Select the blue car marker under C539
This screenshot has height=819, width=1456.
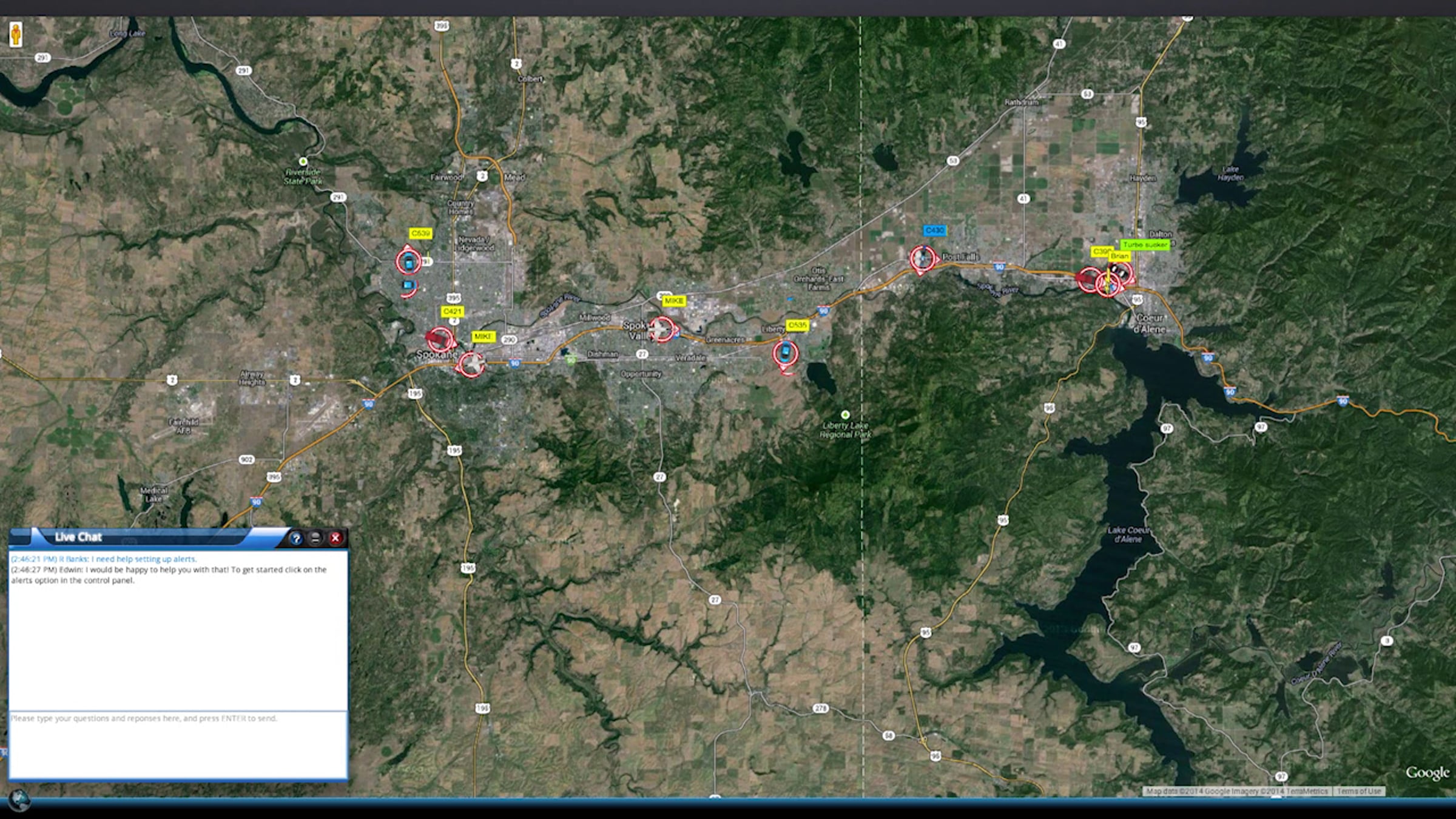pos(409,262)
